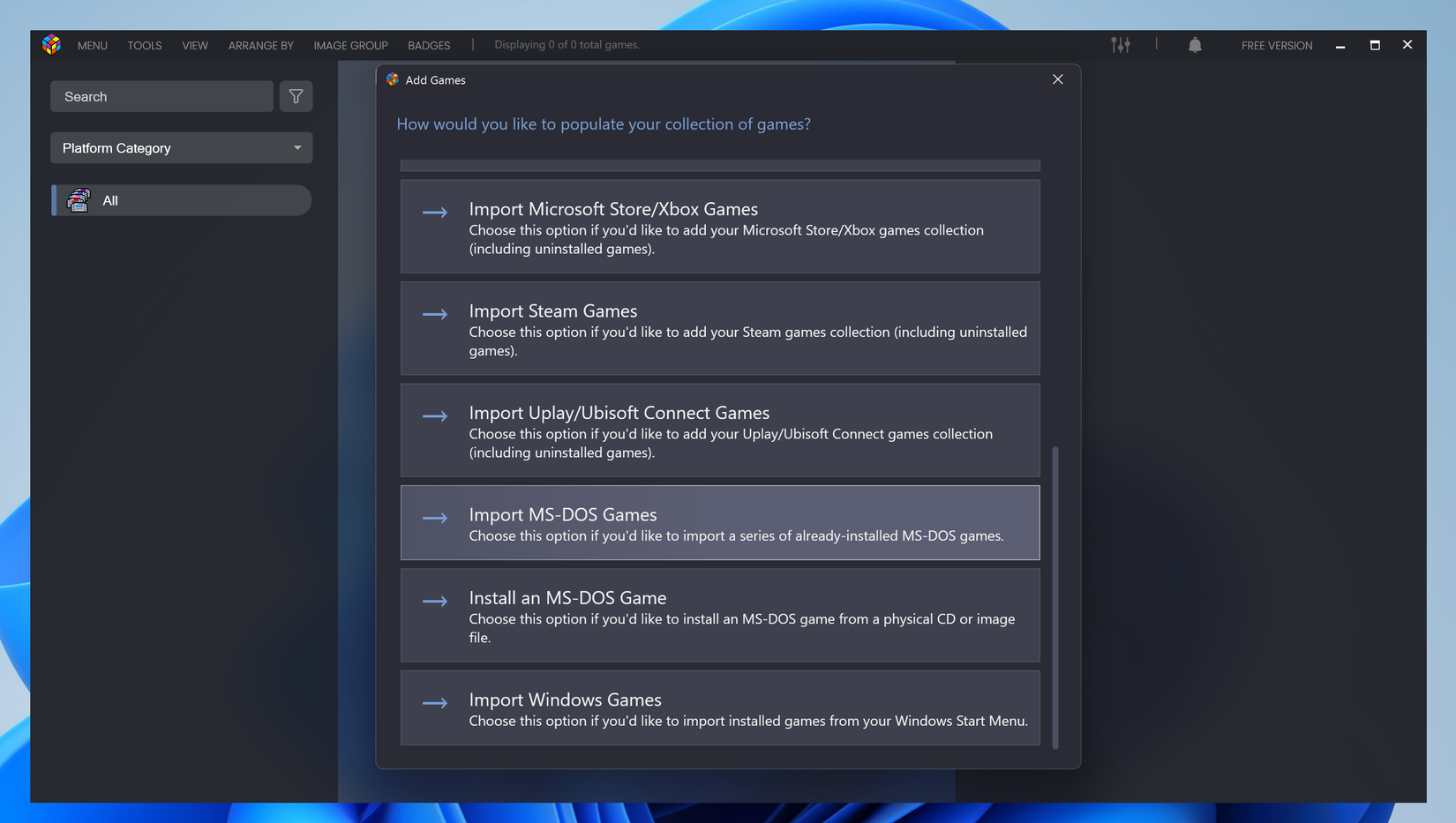Open the notification bell icon
Image resolution: width=1456 pixels, height=823 pixels.
click(1195, 44)
